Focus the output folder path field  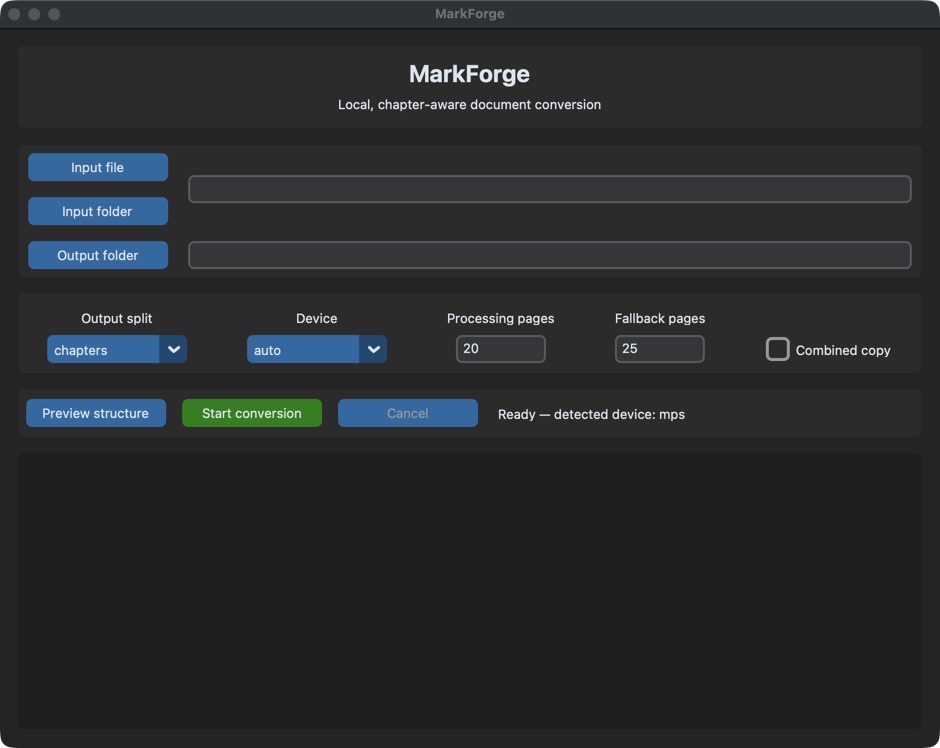click(x=550, y=255)
